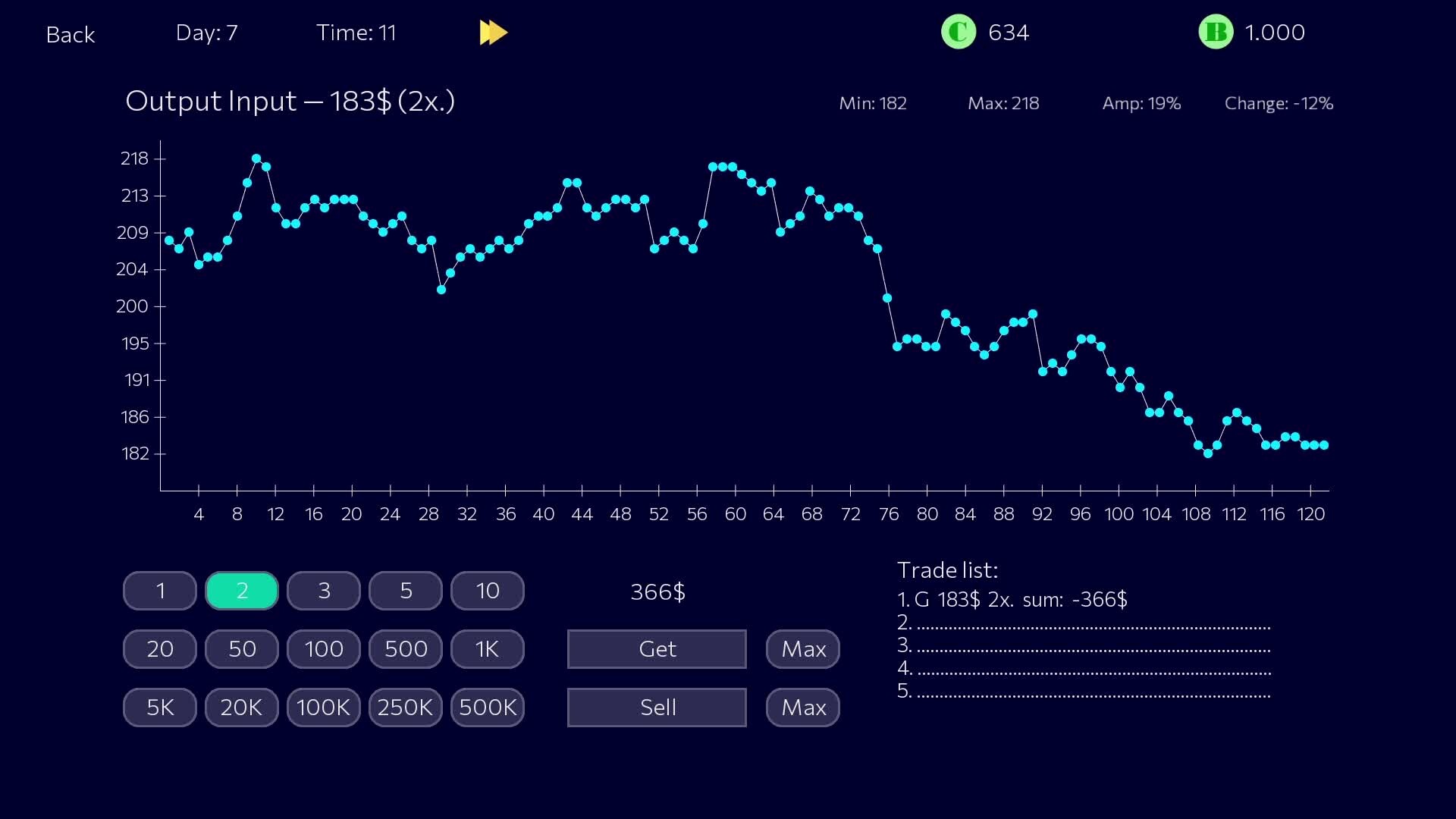The height and width of the screenshot is (819, 1456).
Task: Choose the 1K amount button
Action: [488, 649]
